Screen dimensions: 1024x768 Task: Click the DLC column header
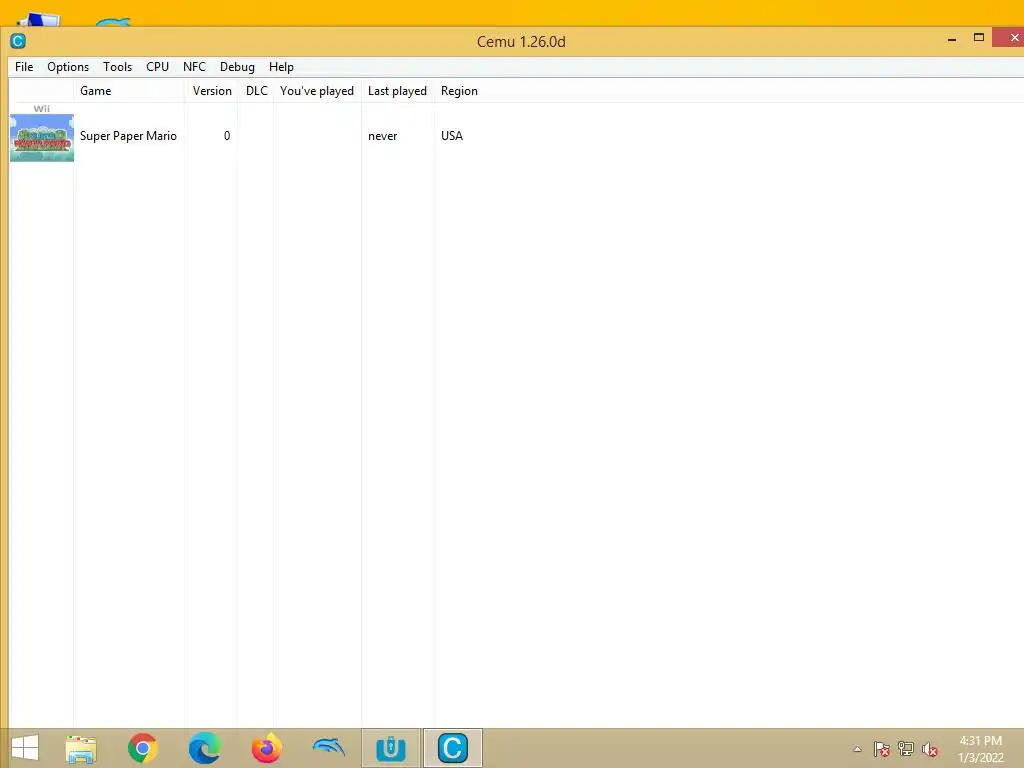[x=256, y=91]
